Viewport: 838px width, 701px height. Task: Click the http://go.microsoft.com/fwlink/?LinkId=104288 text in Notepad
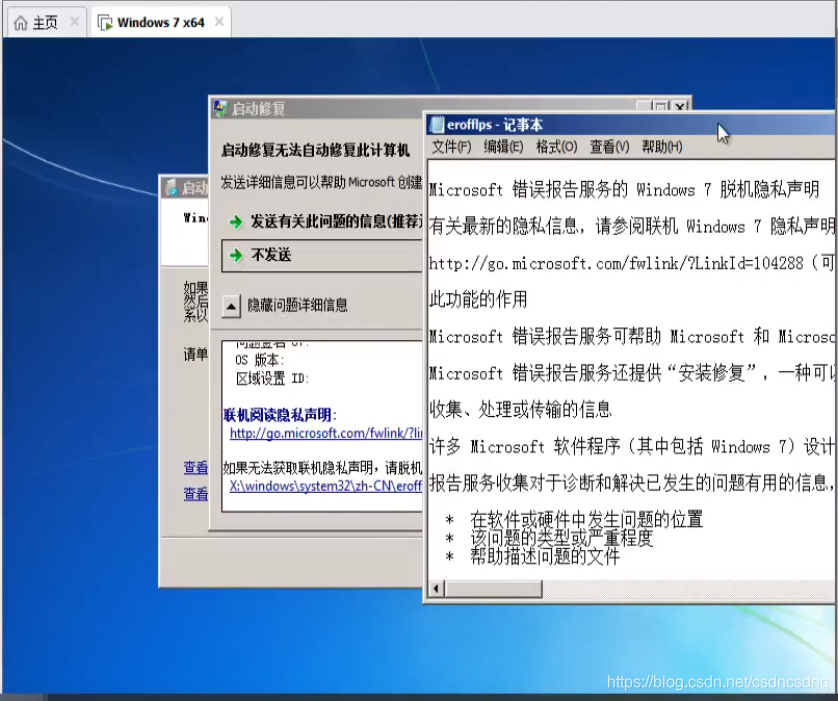(x=616, y=263)
